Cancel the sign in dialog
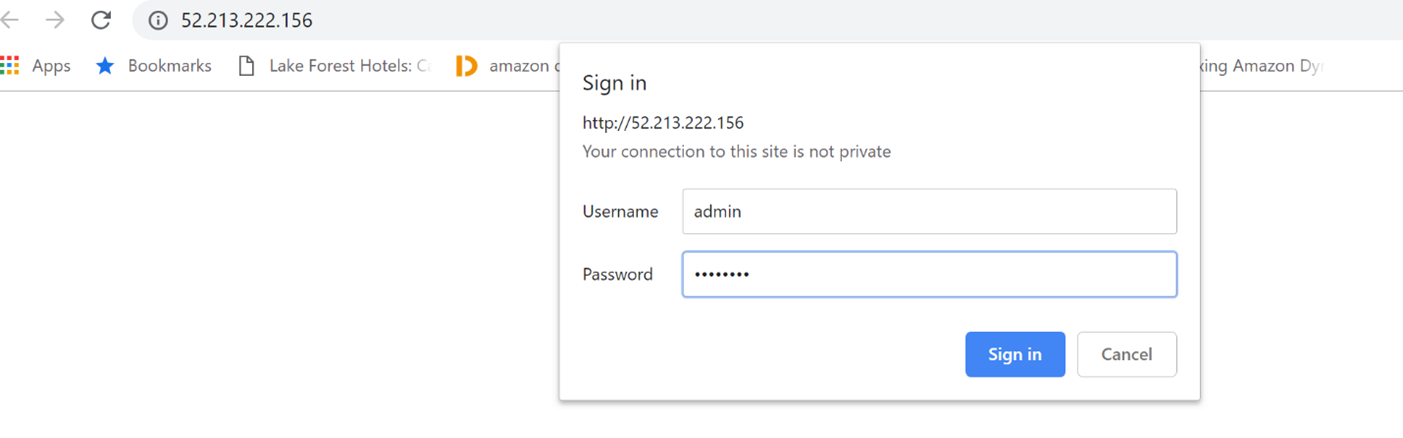The height and width of the screenshot is (438, 1403). coord(1127,354)
